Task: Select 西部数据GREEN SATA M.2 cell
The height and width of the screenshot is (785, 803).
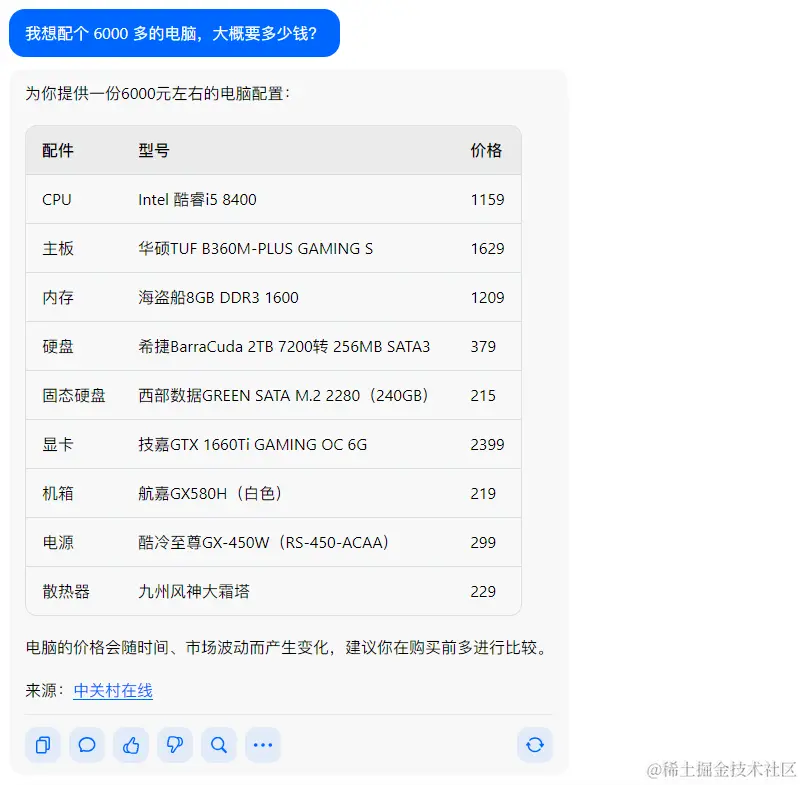Action: [x=283, y=396]
